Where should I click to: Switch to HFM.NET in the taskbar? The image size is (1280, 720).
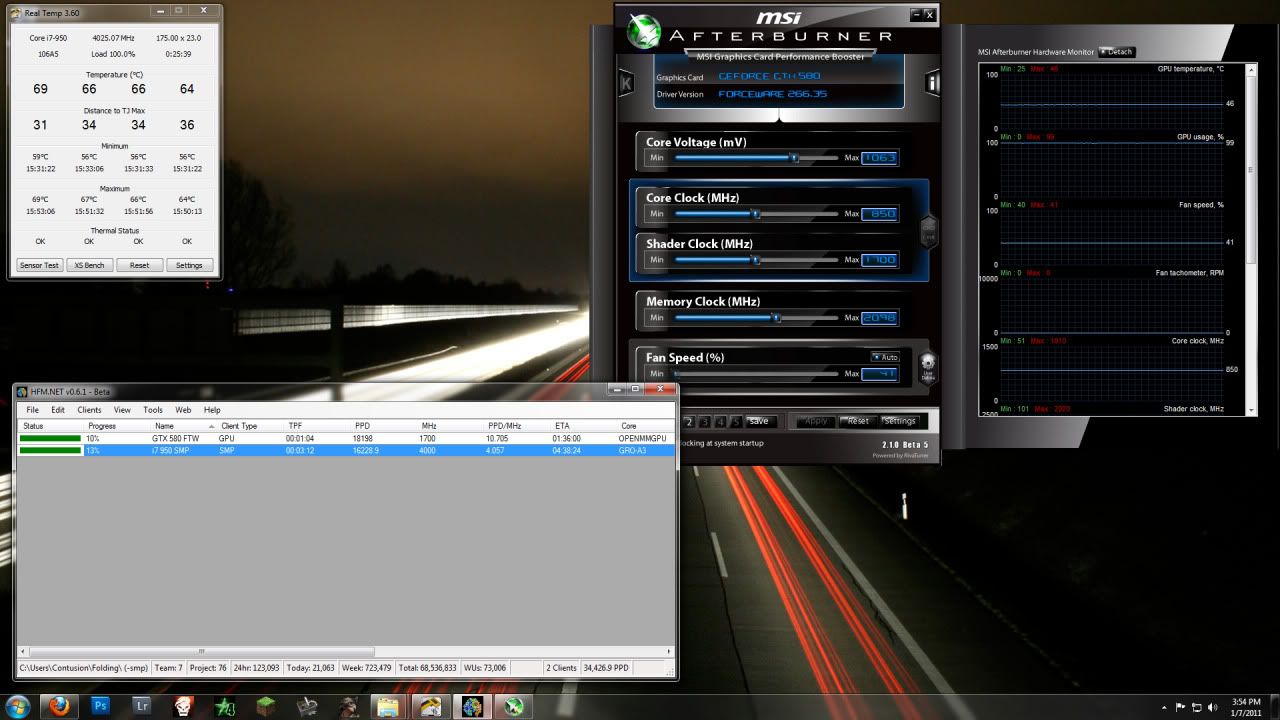point(471,707)
